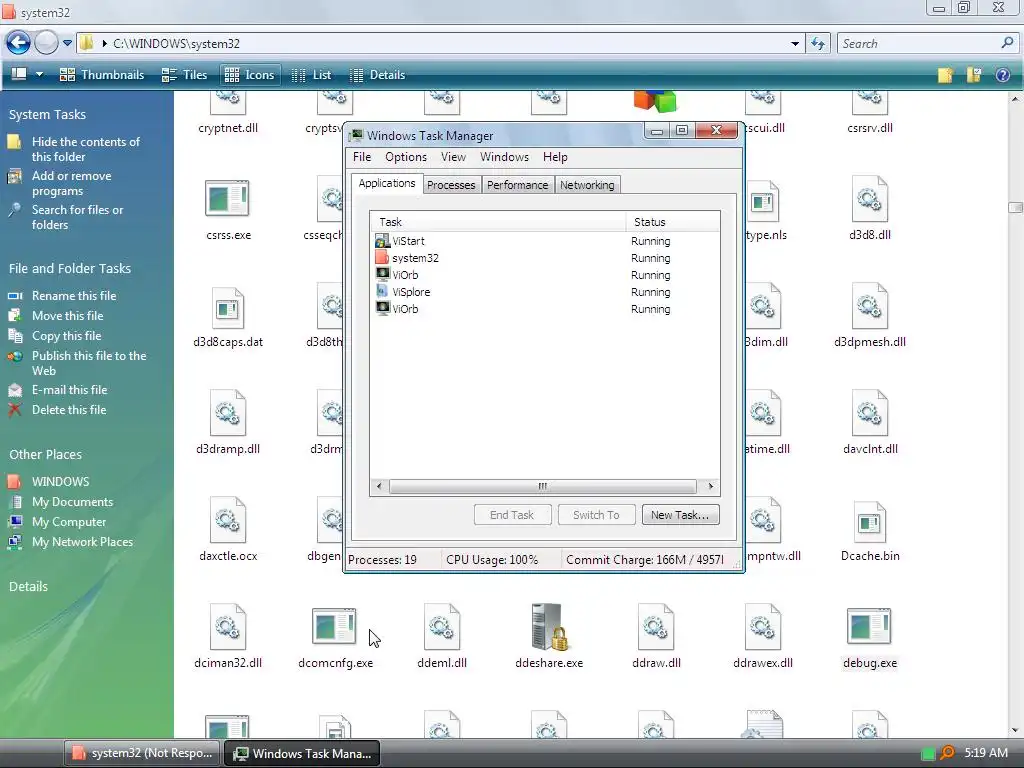This screenshot has height=768, width=1024.
Task: Select dciman32.dll file icon
Action: [227, 628]
